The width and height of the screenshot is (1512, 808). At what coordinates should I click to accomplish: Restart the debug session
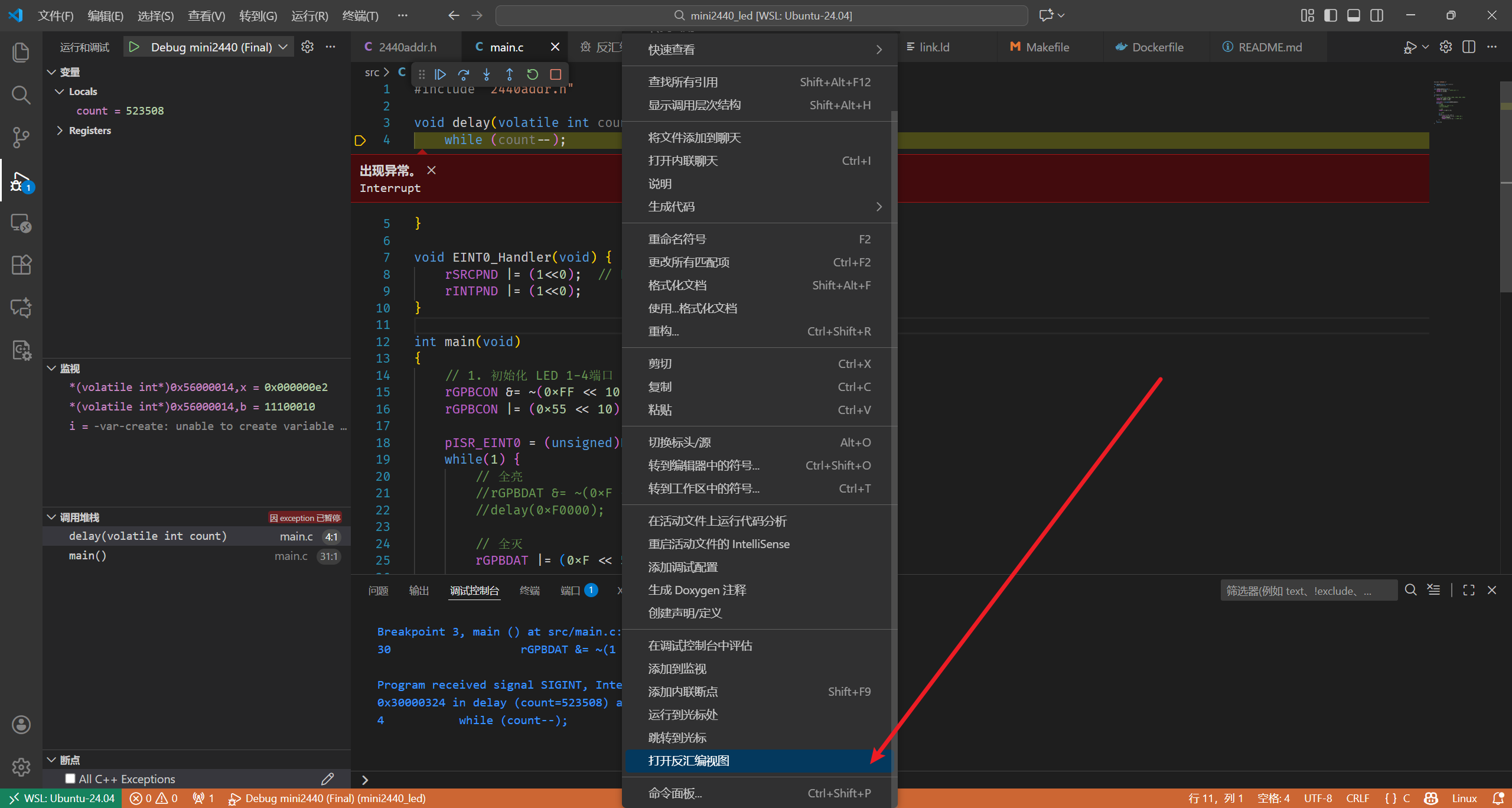tap(532, 74)
